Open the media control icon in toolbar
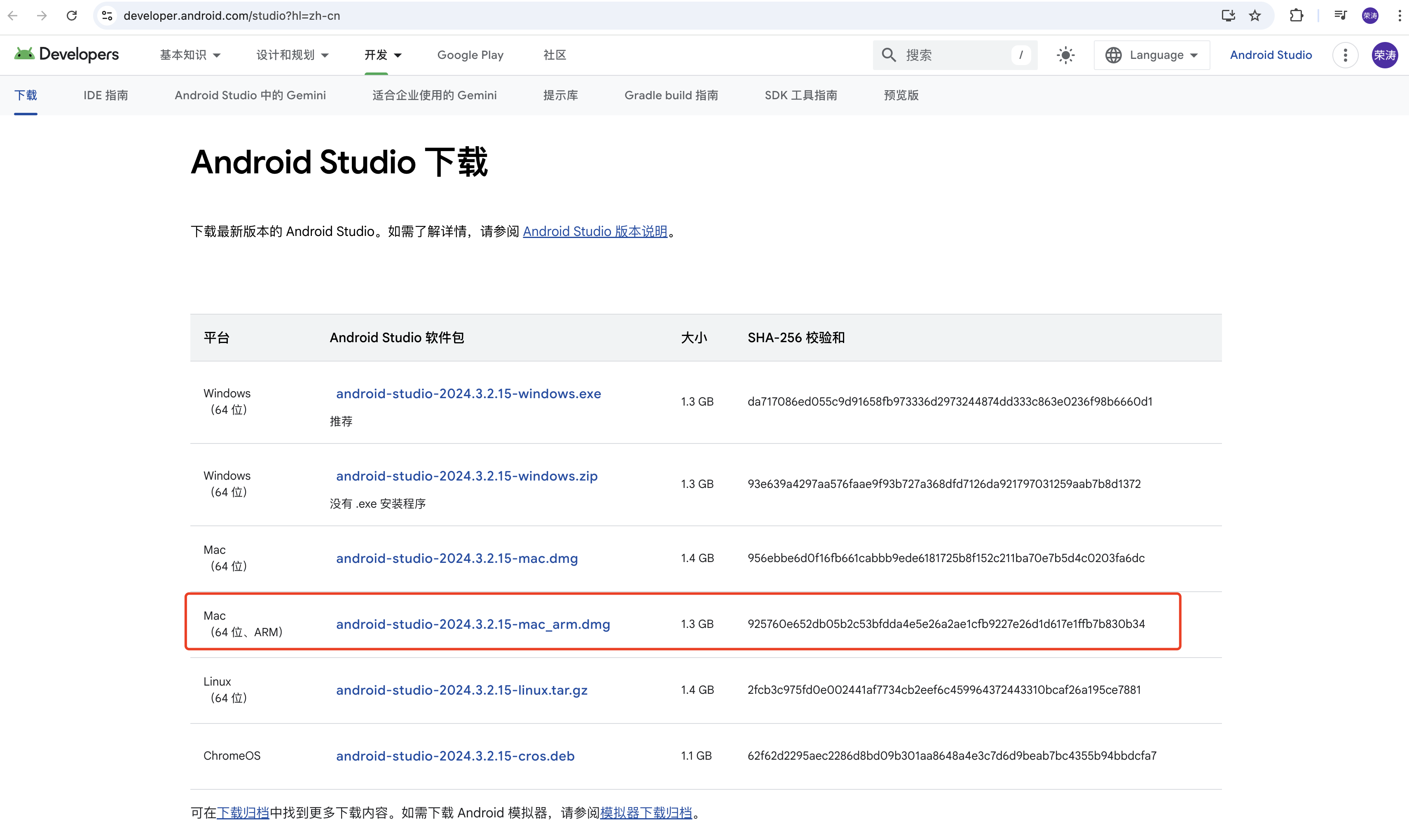 click(1340, 15)
